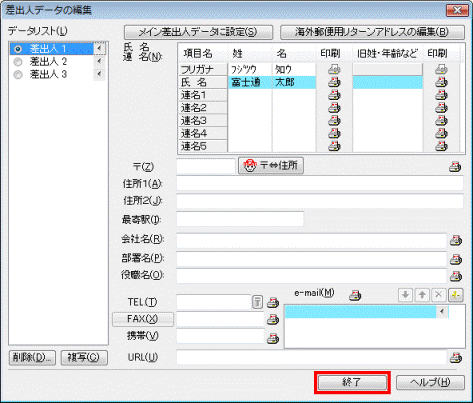Close the 差出人データの編集 dialog
Screen dimensions: 473x403
pyautogui.click(x=457, y=10)
